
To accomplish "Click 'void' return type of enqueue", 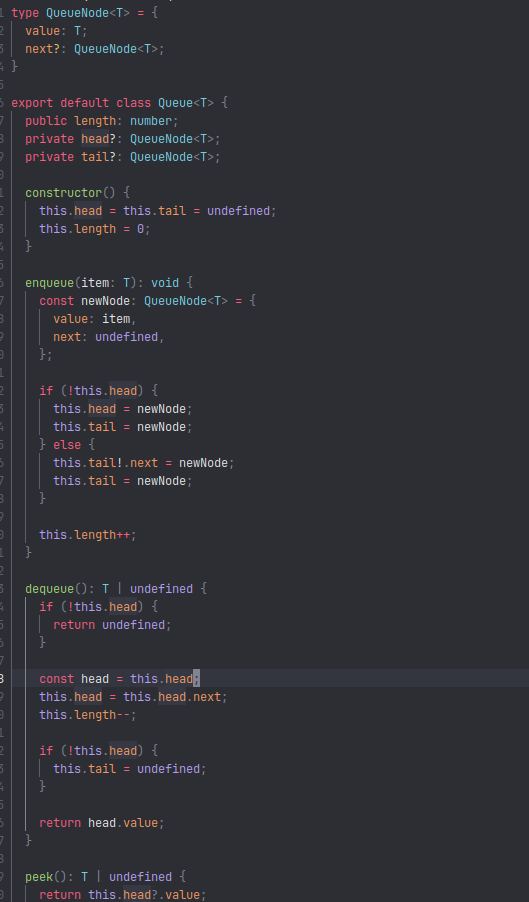I will 164,283.
